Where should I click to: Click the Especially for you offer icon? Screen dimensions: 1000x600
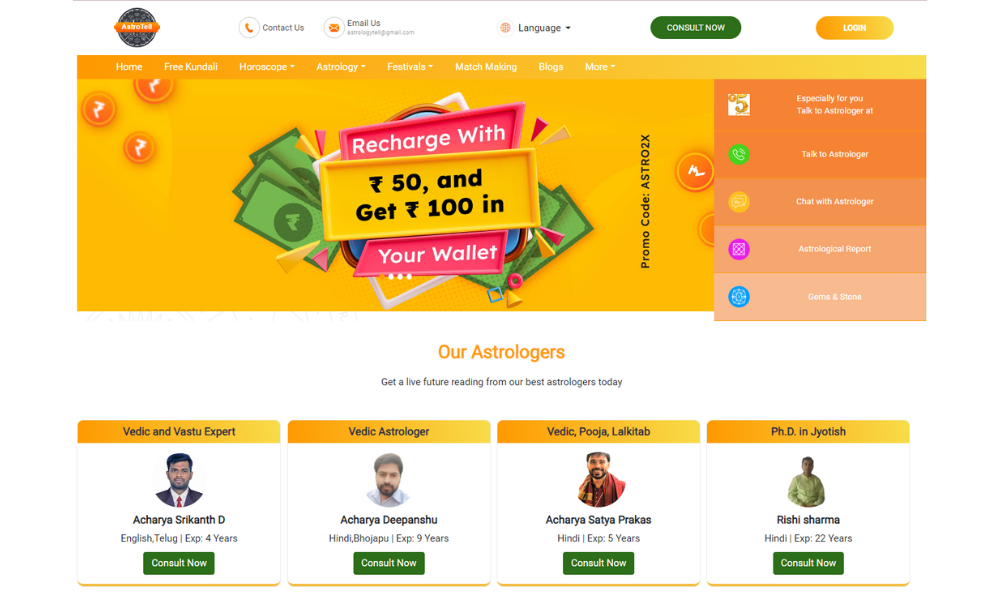coord(739,105)
